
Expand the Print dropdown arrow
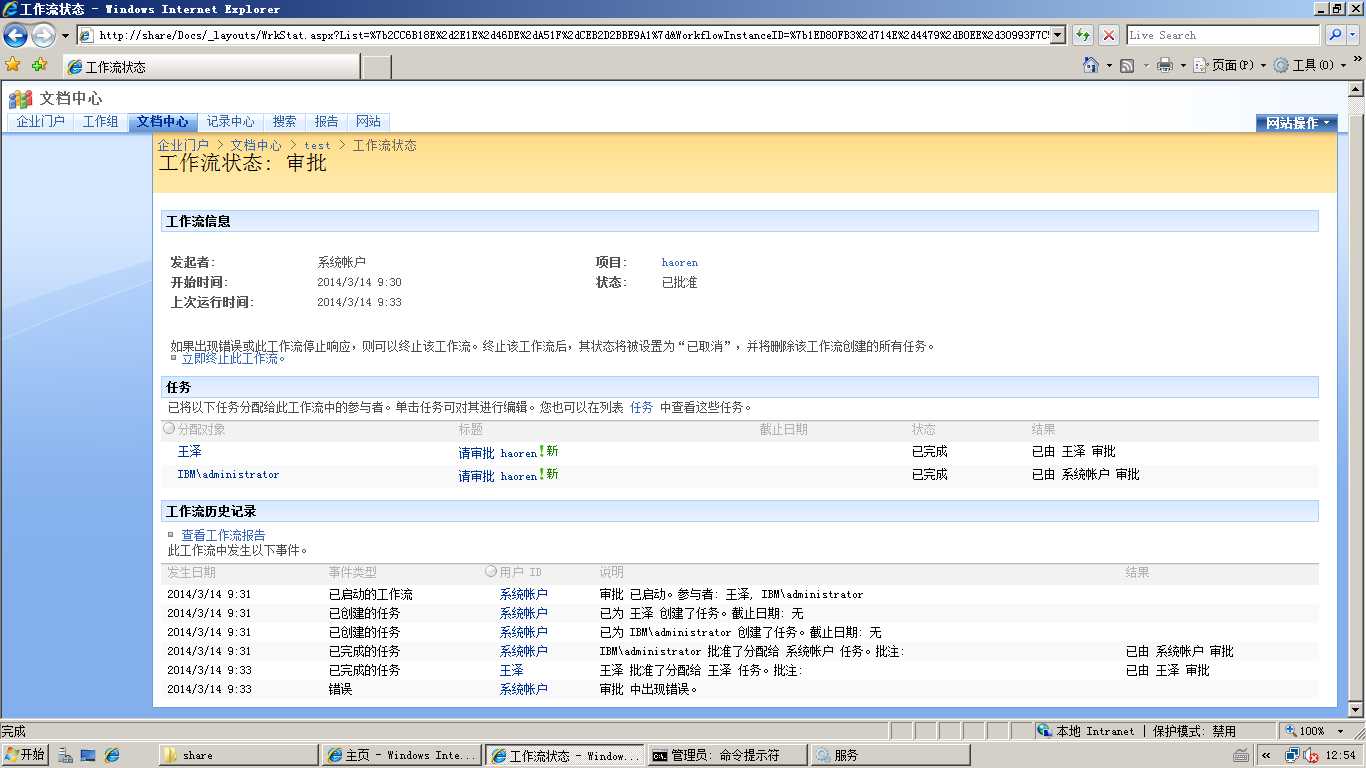(1183, 65)
